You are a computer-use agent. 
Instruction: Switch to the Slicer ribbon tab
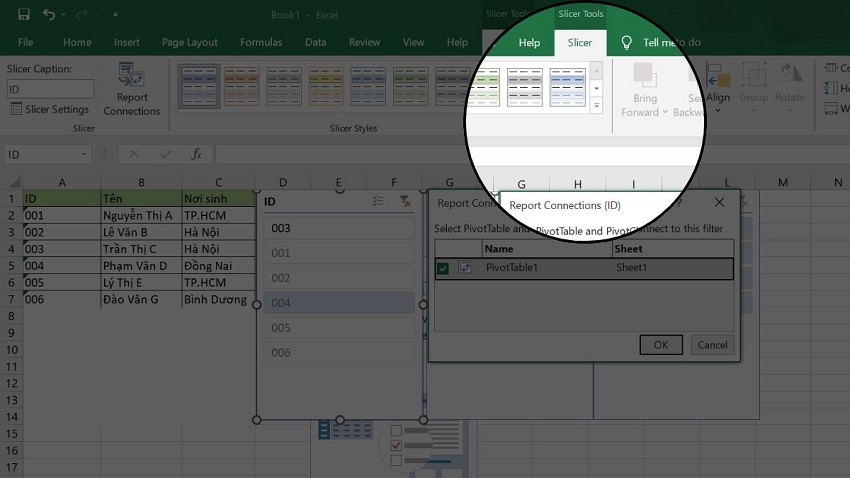click(x=579, y=43)
